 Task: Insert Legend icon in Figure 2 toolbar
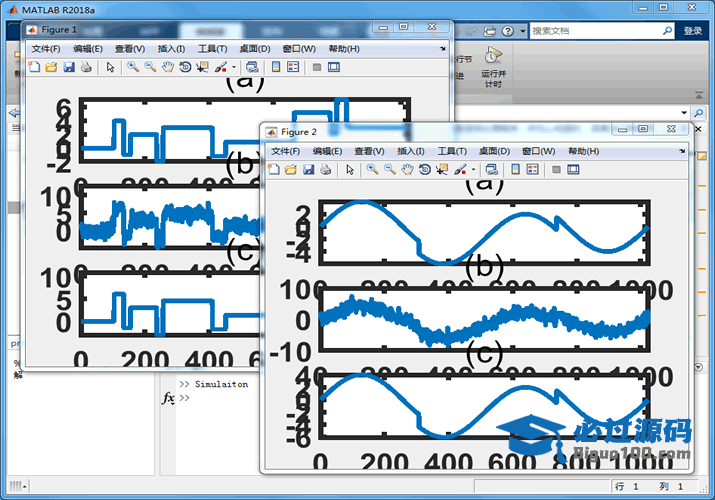coord(533,170)
